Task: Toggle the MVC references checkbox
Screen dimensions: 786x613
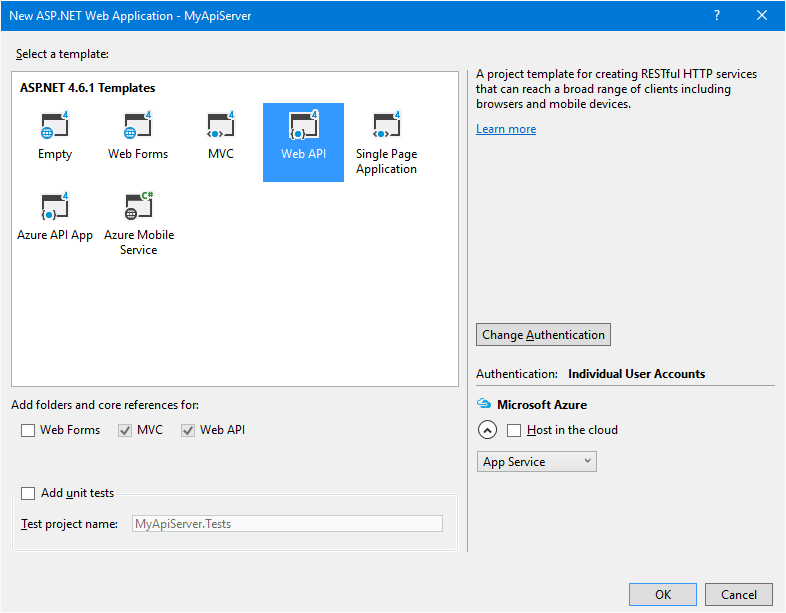Action: pos(125,431)
